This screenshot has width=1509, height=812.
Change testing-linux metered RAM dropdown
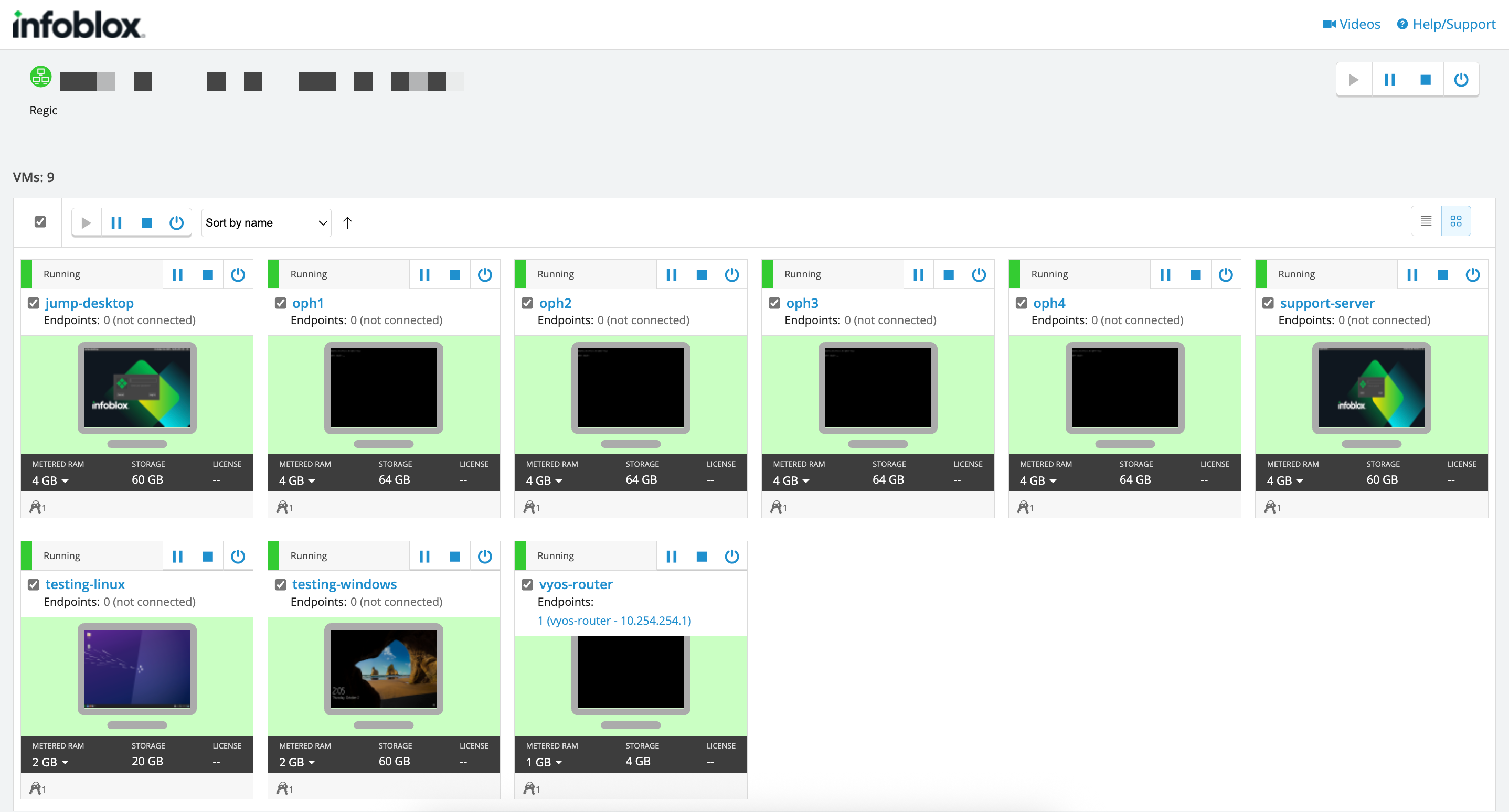pyautogui.click(x=50, y=762)
